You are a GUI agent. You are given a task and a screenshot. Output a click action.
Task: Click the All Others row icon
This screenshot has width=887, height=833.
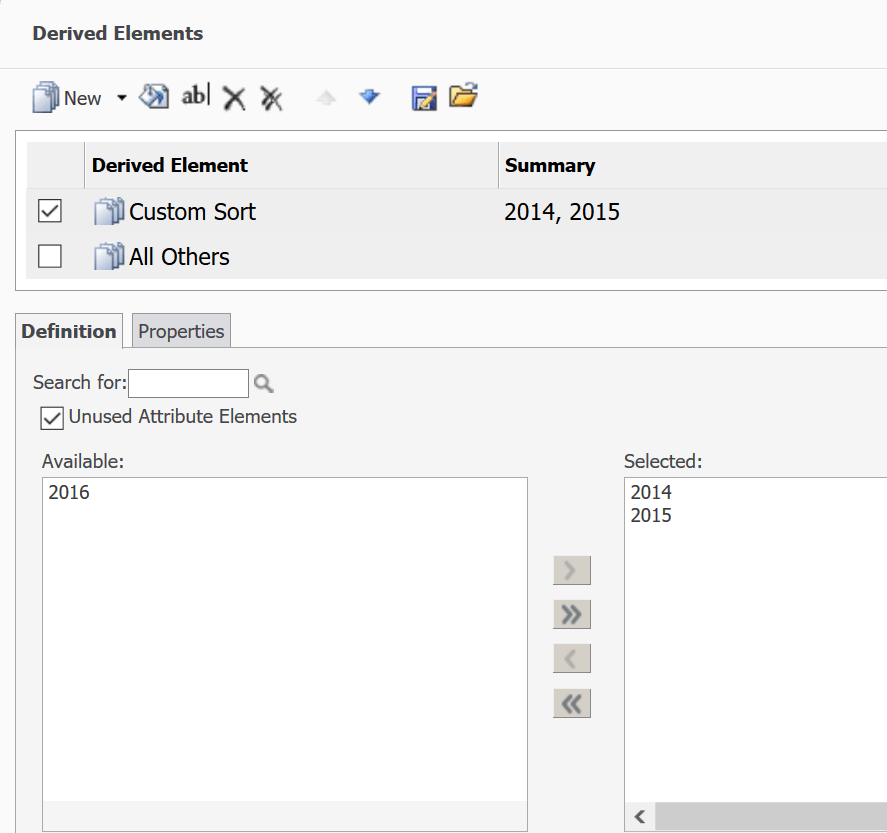pos(109,257)
